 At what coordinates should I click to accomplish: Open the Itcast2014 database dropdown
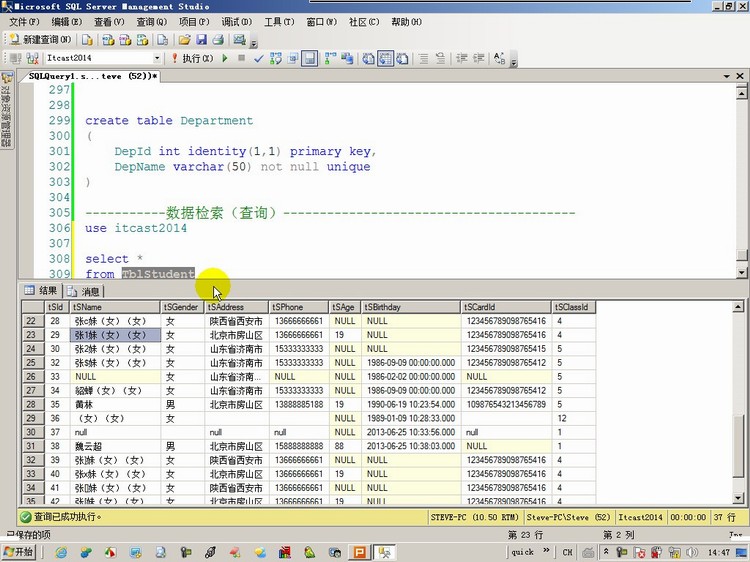point(157,58)
